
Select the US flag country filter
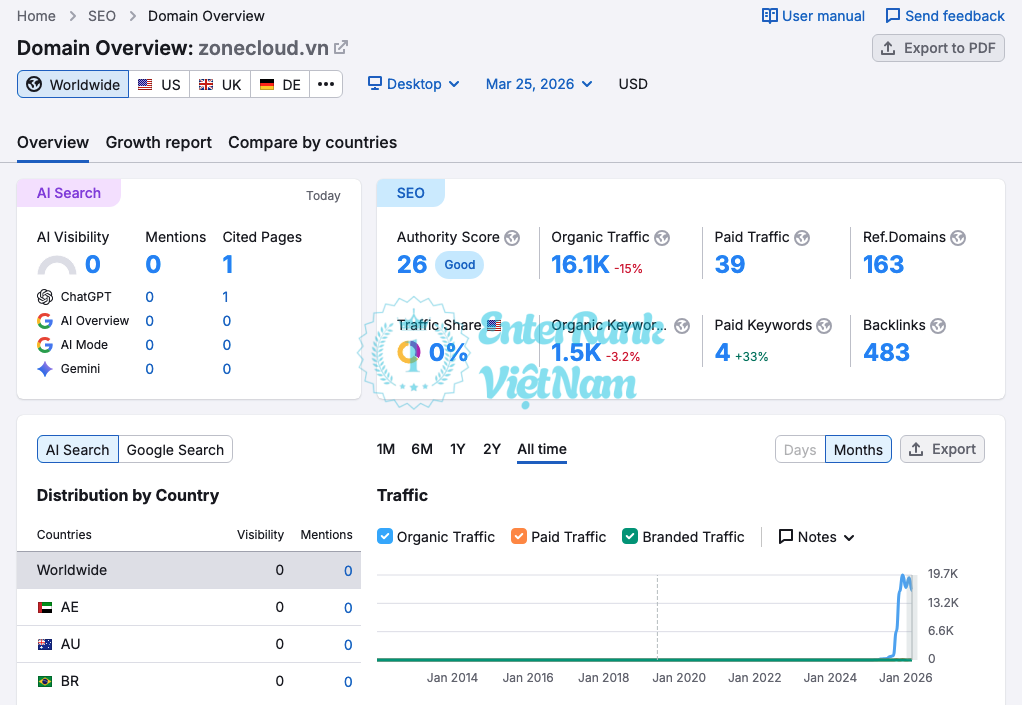pos(159,84)
